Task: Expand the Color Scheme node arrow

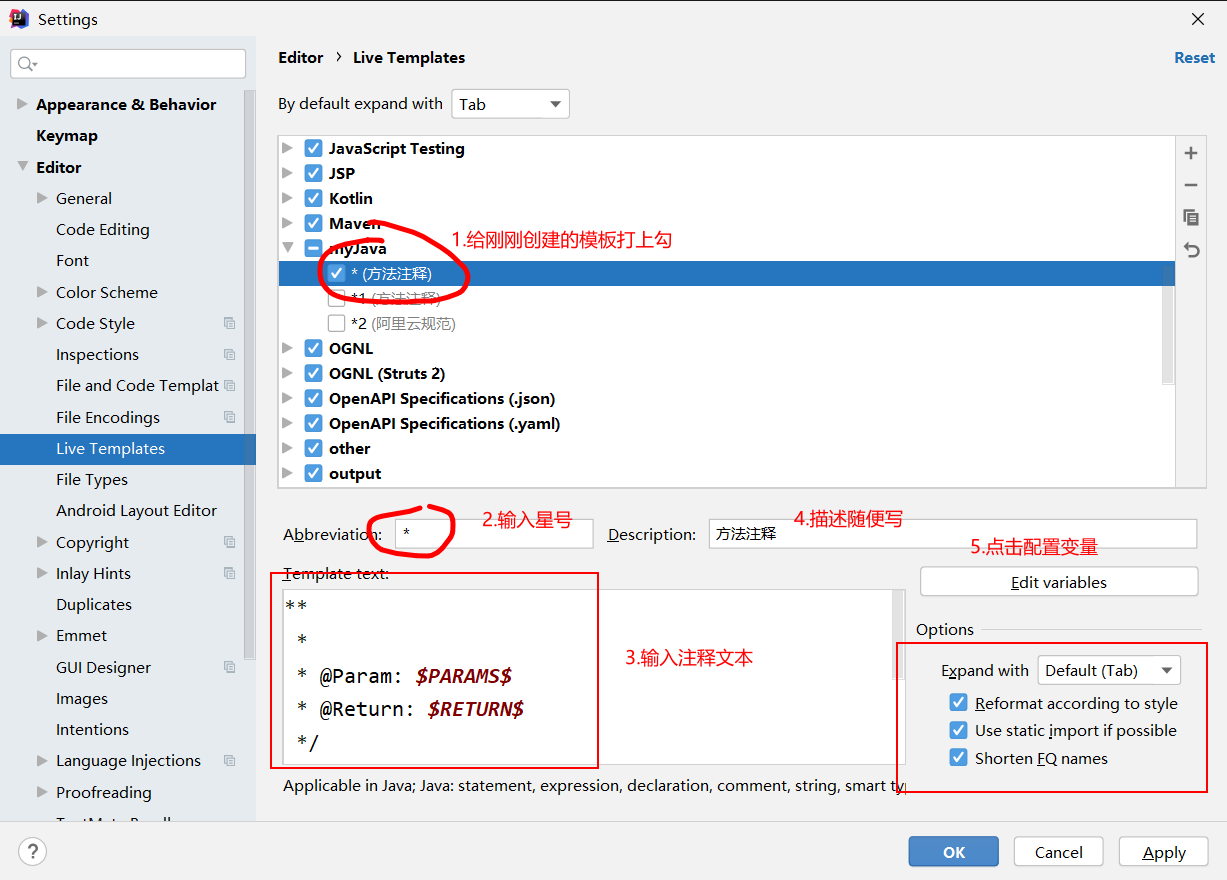Action: pos(42,292)
